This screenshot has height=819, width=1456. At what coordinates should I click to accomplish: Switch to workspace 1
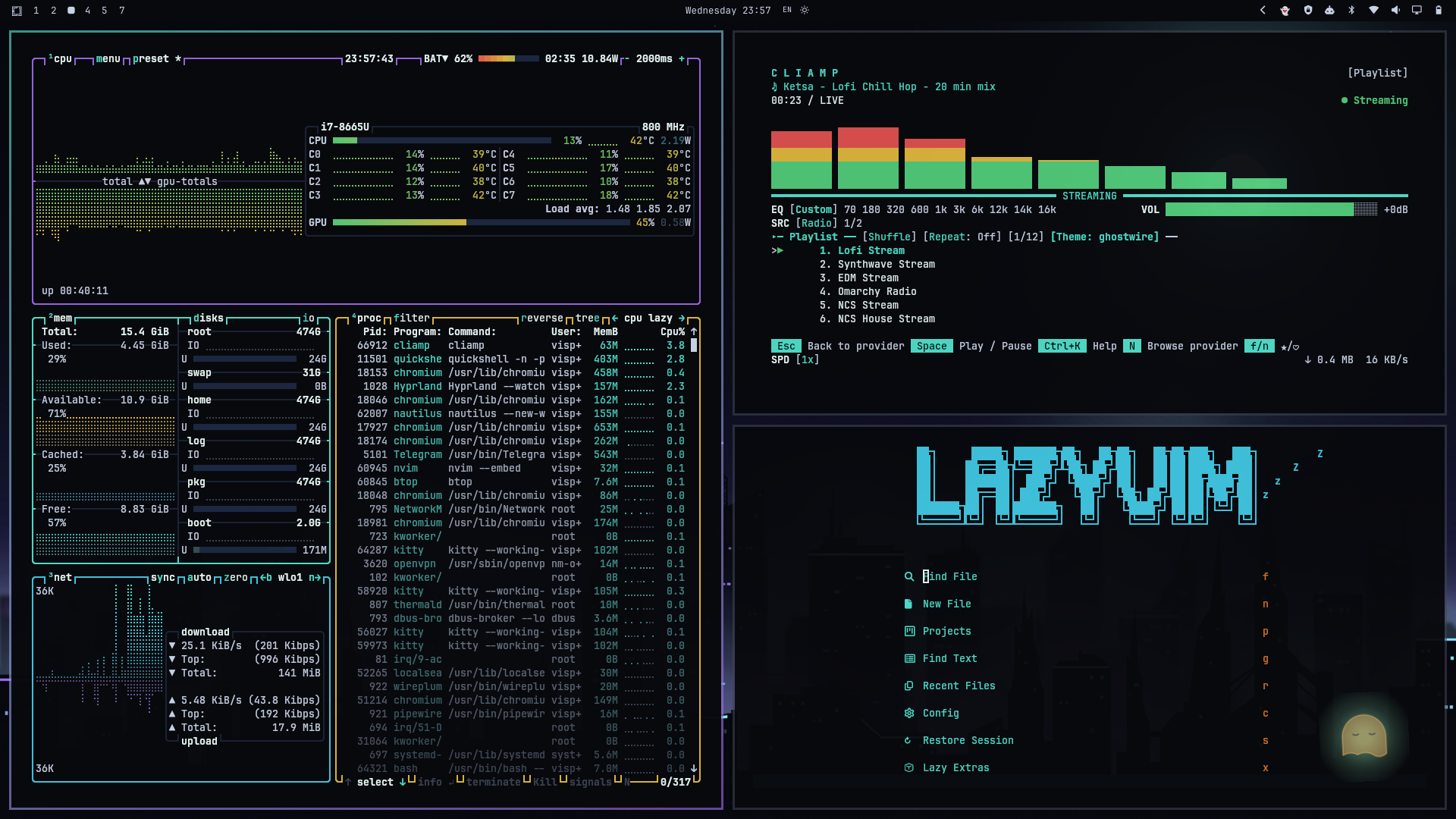(x=36, y=11)
